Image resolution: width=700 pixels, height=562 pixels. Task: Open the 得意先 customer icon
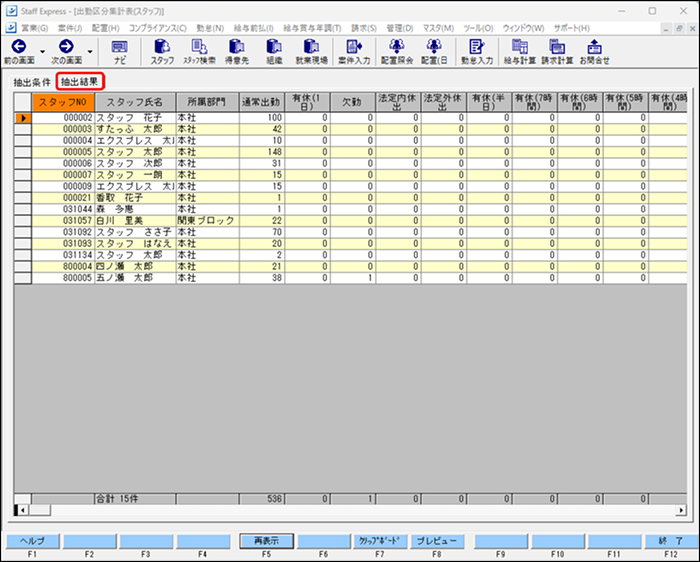coord(237,46)
